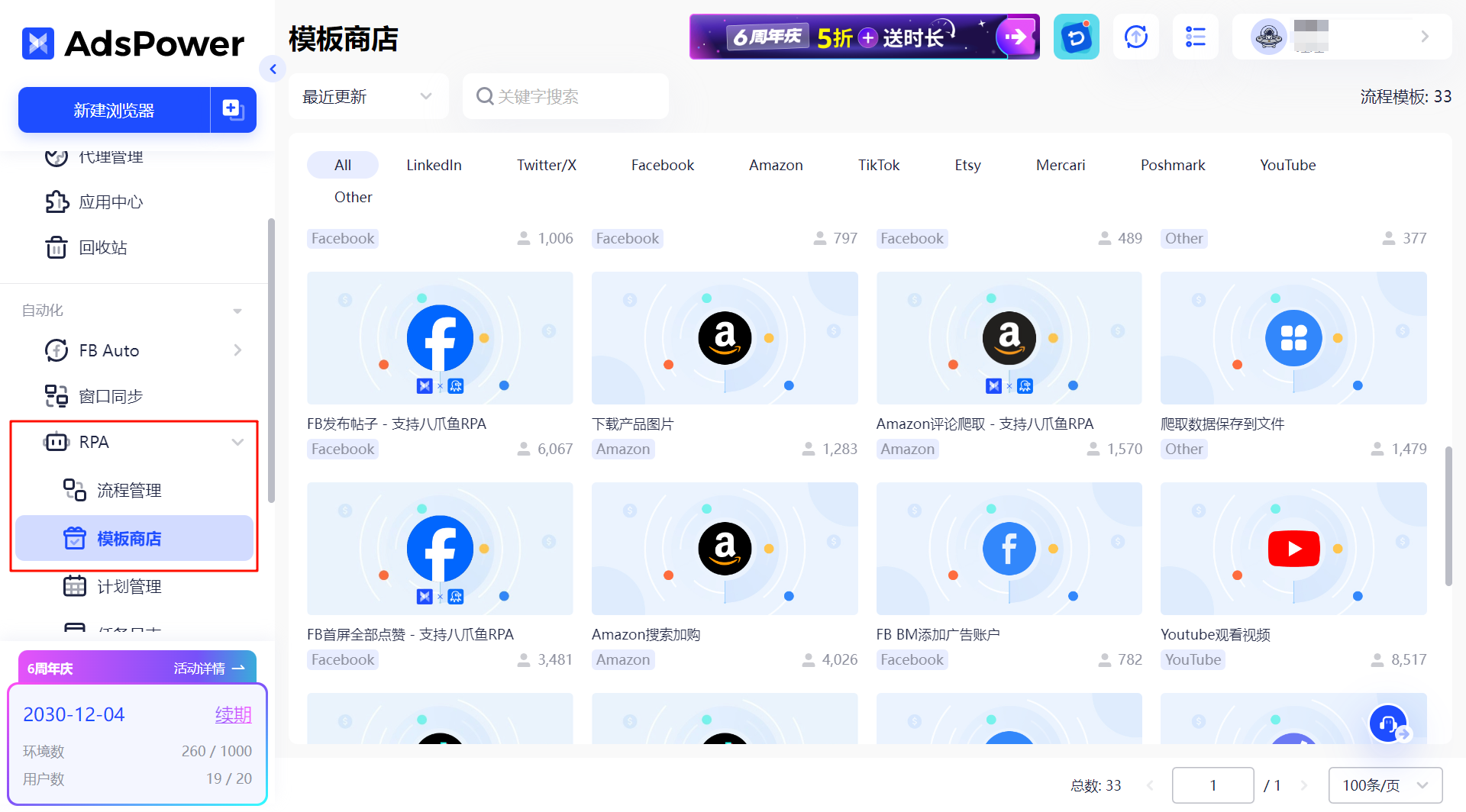The image size is (1466, 812).
Task: Open 应用中心 puzzle icon
Action: 57,202
